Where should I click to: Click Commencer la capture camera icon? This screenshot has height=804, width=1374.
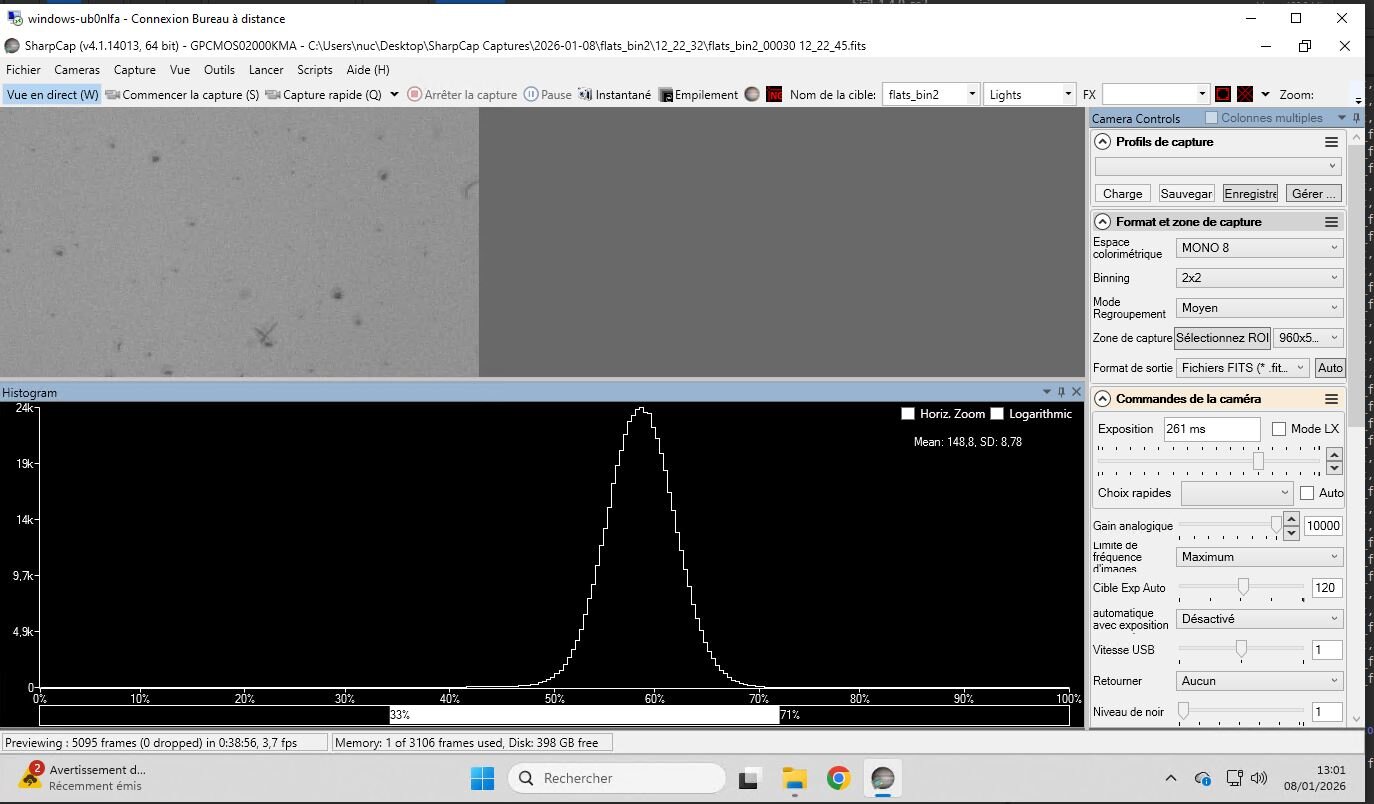[113, 95]
